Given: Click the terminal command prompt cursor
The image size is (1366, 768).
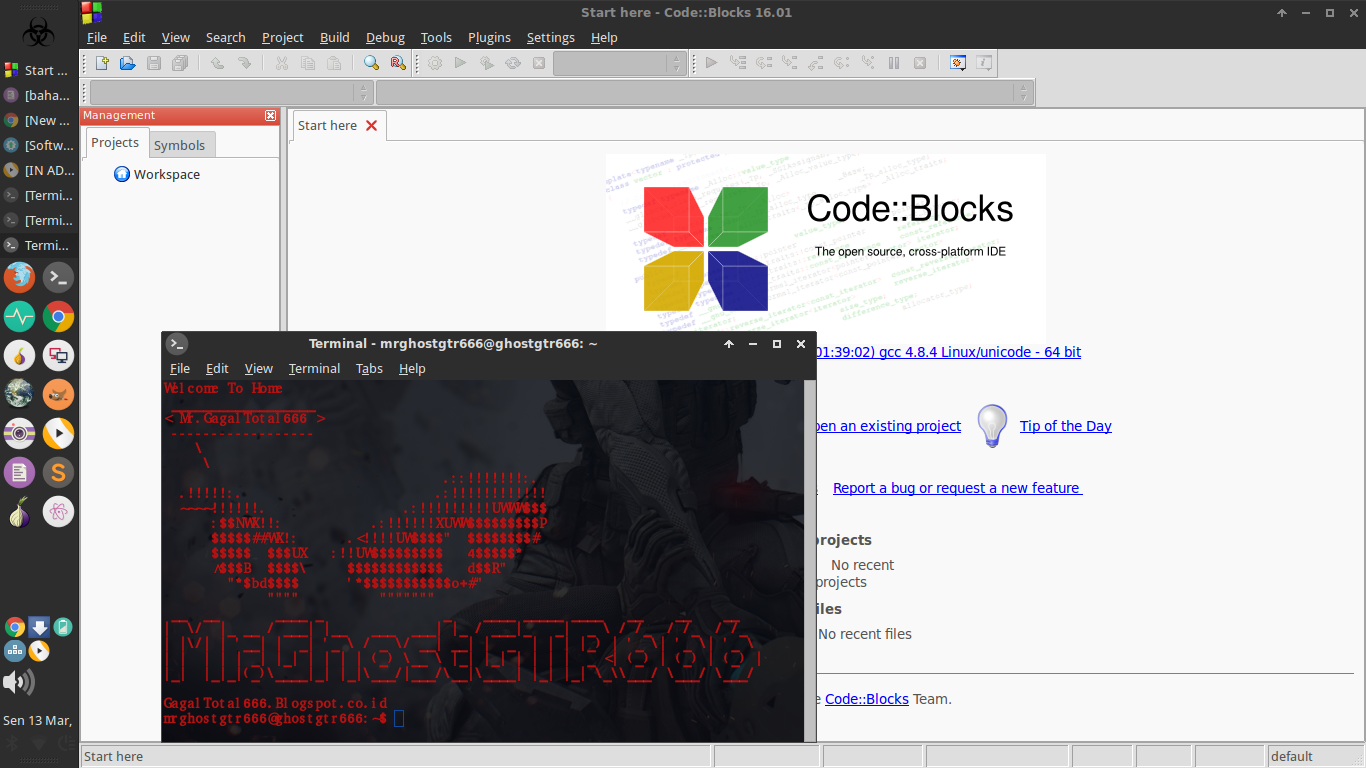Looking at the screenshot, I should (x=398, y=718).
